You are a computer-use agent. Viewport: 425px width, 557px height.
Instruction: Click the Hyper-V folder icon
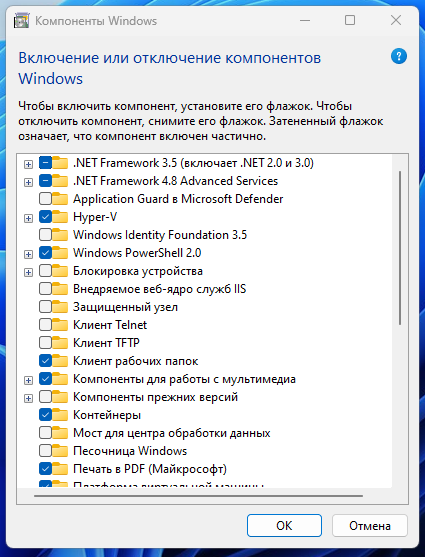(x=60, y=217)
